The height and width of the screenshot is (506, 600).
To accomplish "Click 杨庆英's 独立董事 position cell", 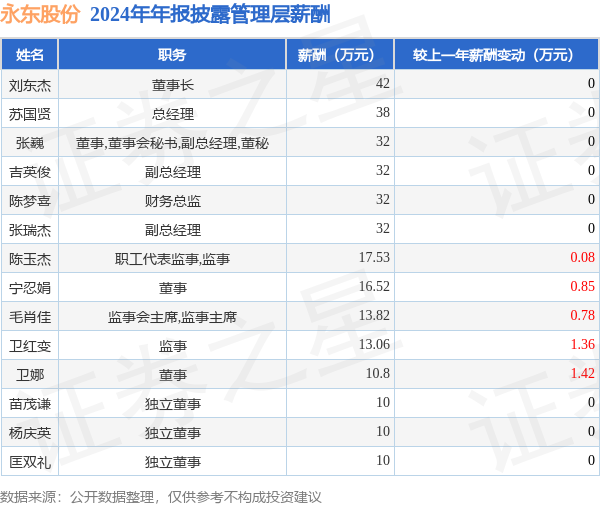I will tap(173, 433).
